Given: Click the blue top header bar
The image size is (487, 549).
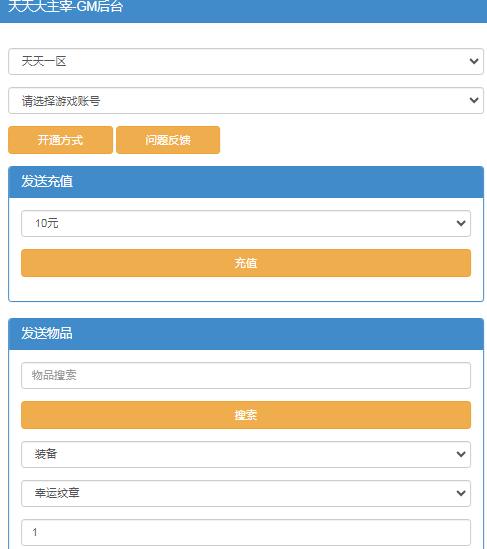Looking at the screenshot, I should pyautogui.click(x=243, y=11).
